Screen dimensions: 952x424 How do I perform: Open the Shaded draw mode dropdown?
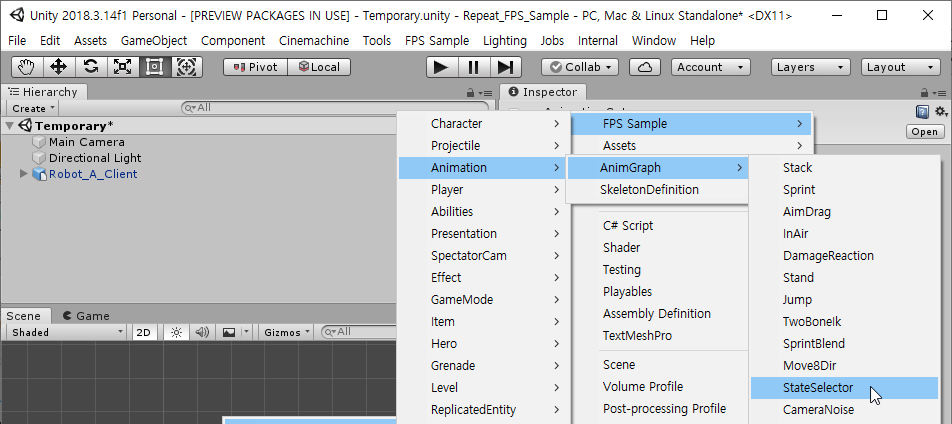click(x=67, y=332)
